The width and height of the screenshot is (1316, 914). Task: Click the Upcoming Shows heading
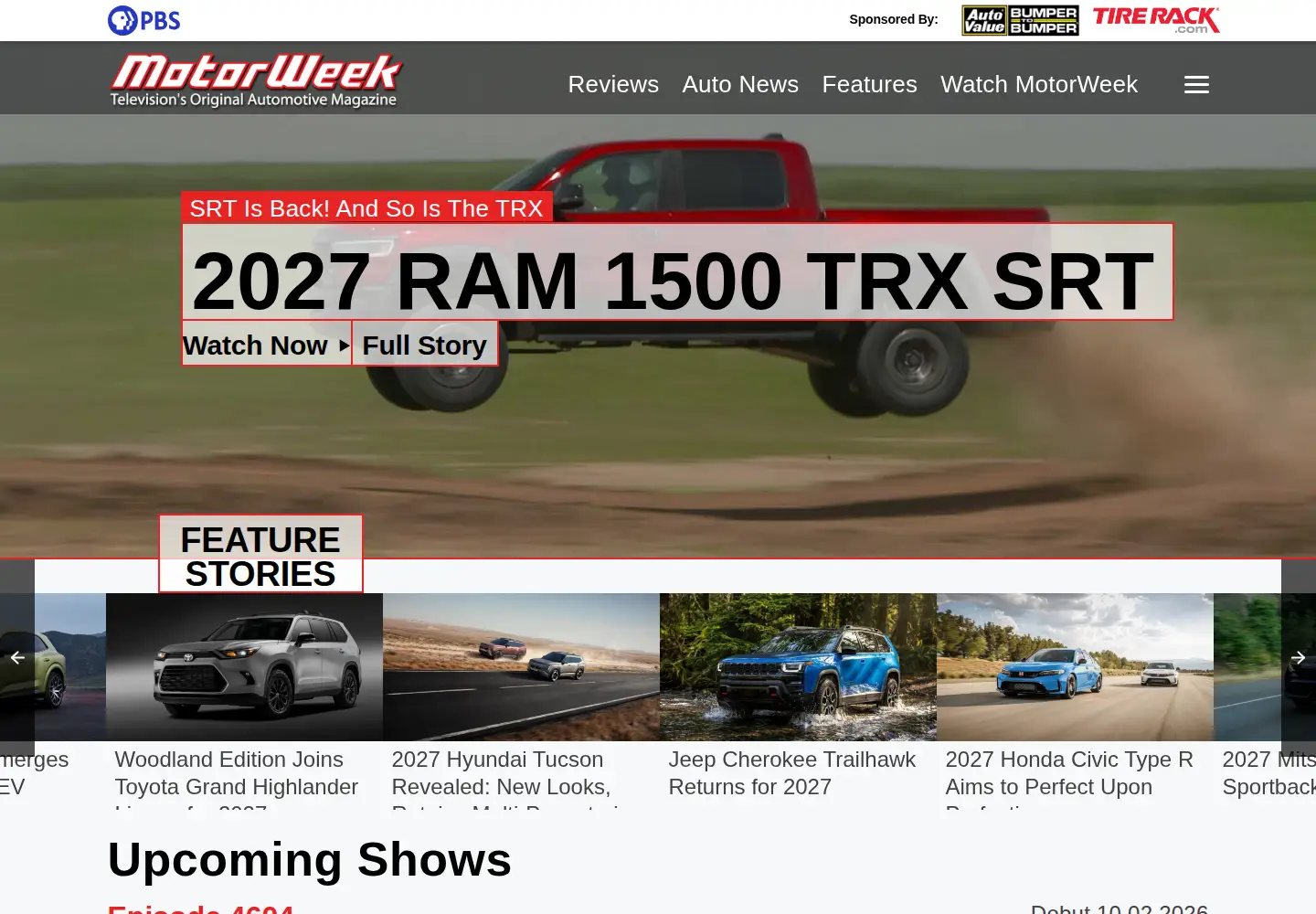310,860
